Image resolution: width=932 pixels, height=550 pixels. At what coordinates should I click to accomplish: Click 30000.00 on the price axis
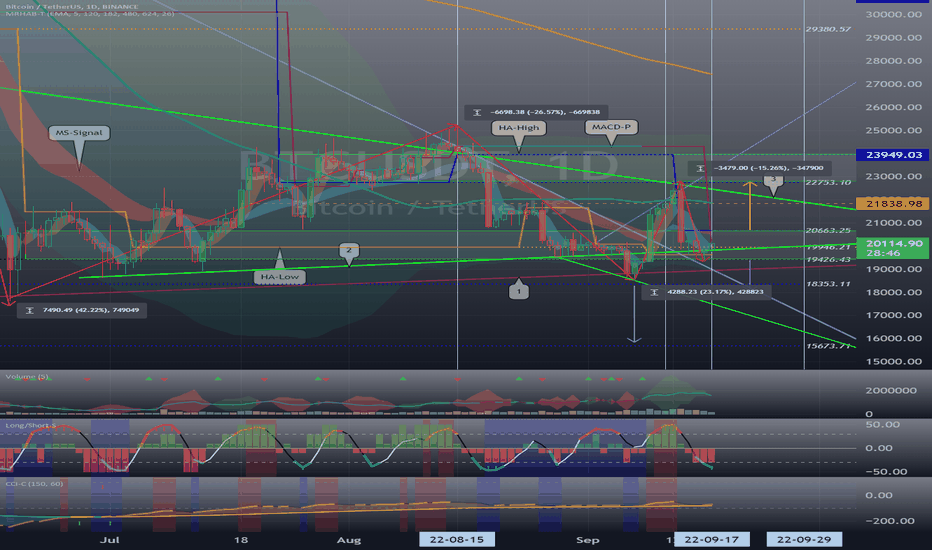click(x=893, y=14)
